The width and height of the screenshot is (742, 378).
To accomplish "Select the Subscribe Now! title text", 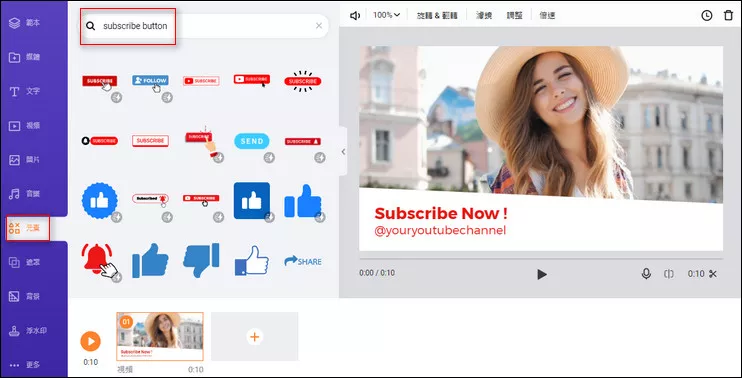I will tap(441, 214).
